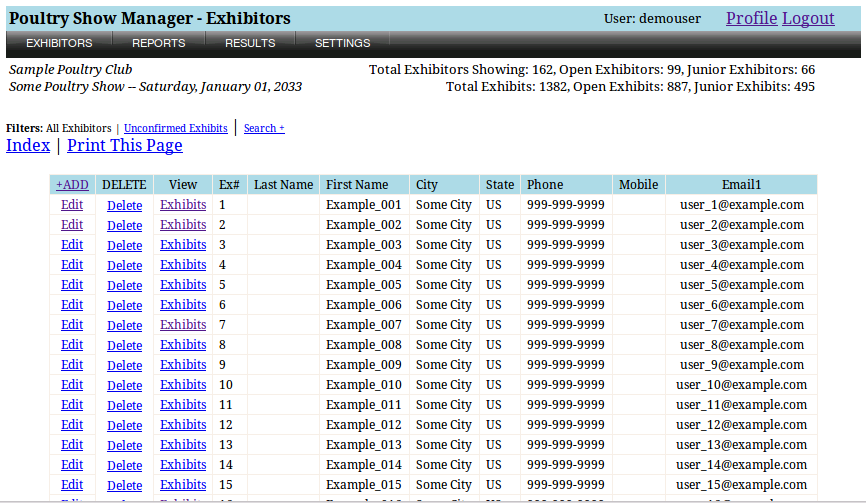Image resolution: width=866 pixels, height=503 pixels.
Task: Expand the Search + option
Action: [264, 128]
